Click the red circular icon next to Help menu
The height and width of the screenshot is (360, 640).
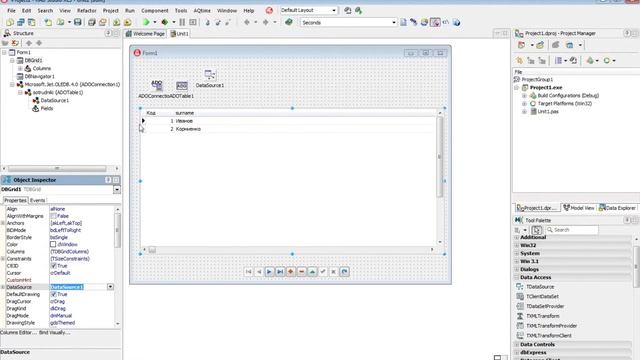click(x=269, y=10)
